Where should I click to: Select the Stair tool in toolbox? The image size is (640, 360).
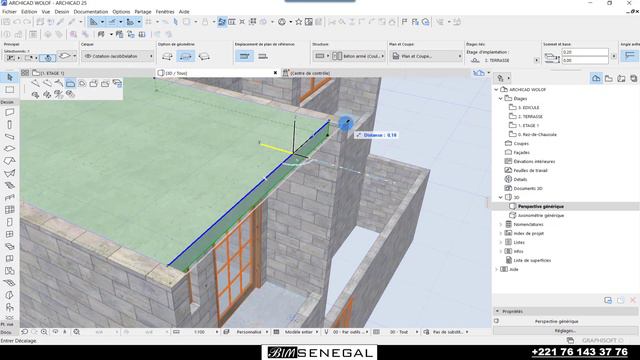tap(10, 185)
